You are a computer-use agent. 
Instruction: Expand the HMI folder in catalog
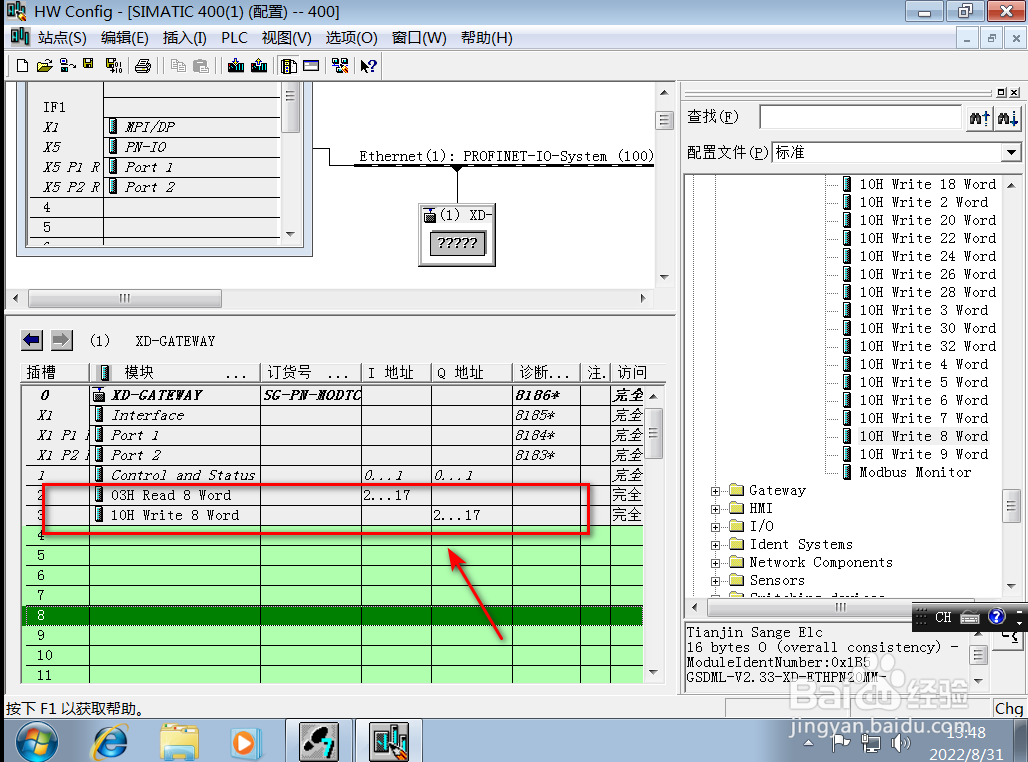pos(715,509)
